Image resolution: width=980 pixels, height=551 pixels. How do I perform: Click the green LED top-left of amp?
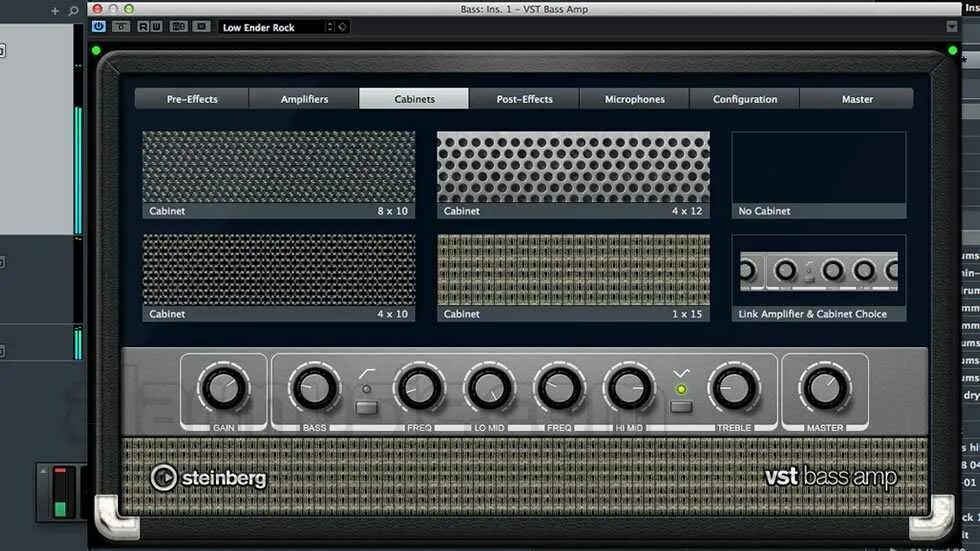tap(96, 51)
